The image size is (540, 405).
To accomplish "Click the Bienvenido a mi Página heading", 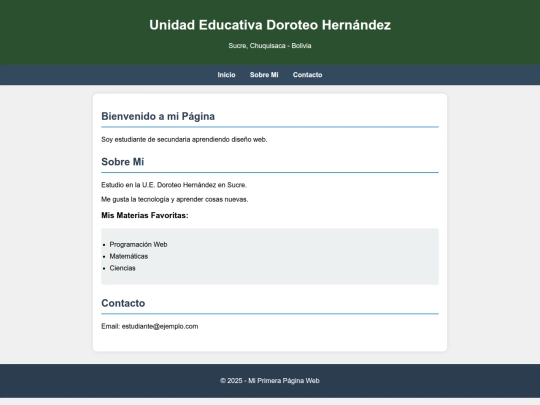I will (x=158, y=116).
